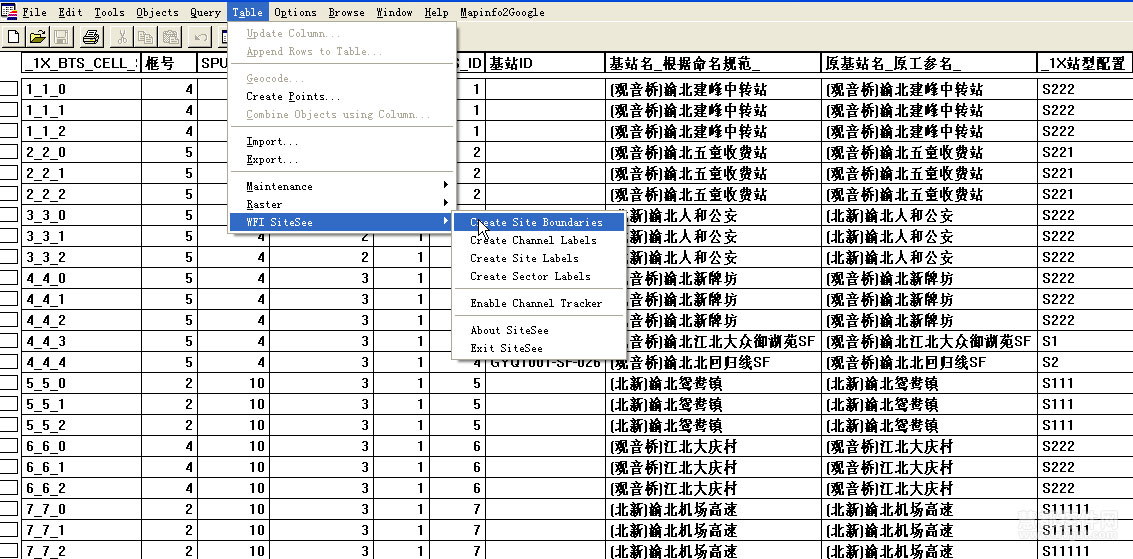1133x559 pixels.
Task: Open the Mapinfo2Google menu
Action: [502, 12]
